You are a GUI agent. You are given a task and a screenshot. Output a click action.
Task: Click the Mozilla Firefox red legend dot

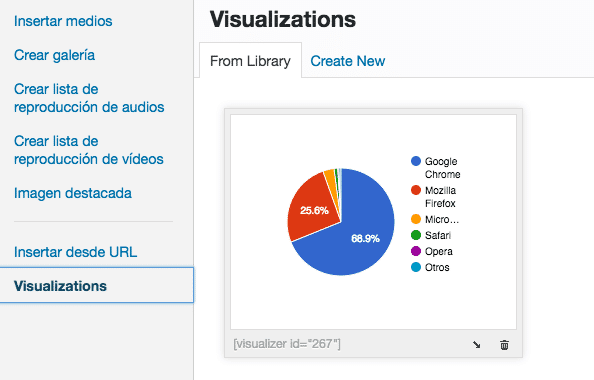tap(416, 190)
